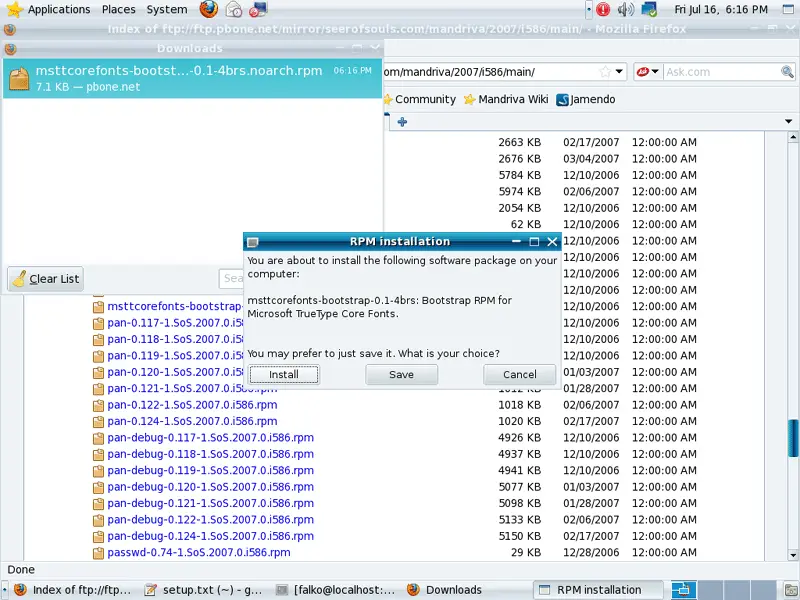
Task: Click first workspace in pager
Action: 683,590
